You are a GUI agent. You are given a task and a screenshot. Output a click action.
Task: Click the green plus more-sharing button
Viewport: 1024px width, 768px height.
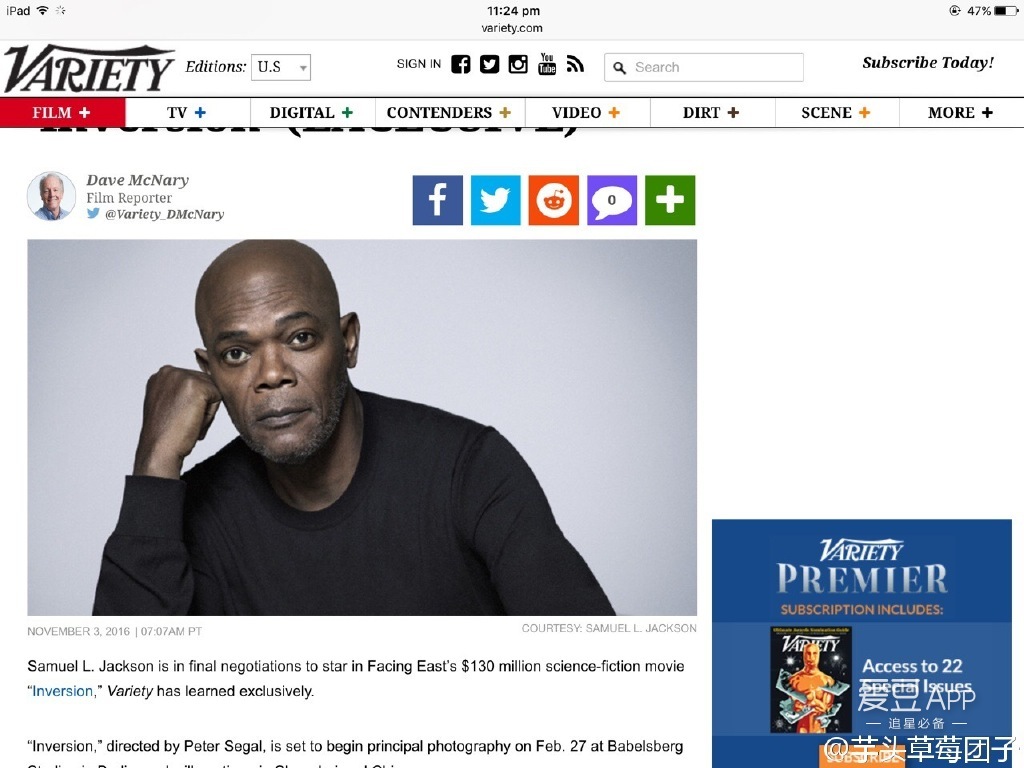click(x=670, y=200)
